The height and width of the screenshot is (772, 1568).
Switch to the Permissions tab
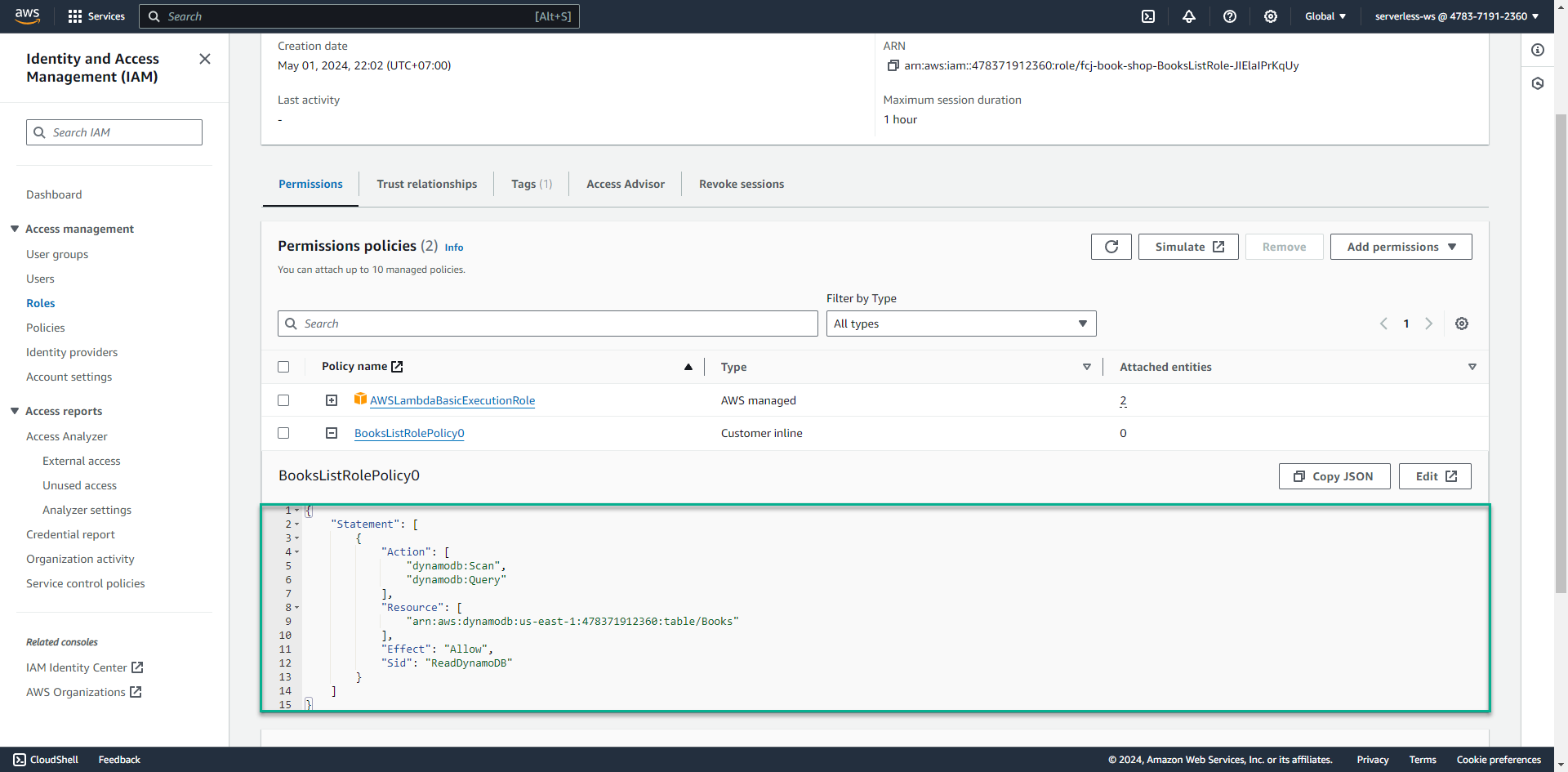310,184
